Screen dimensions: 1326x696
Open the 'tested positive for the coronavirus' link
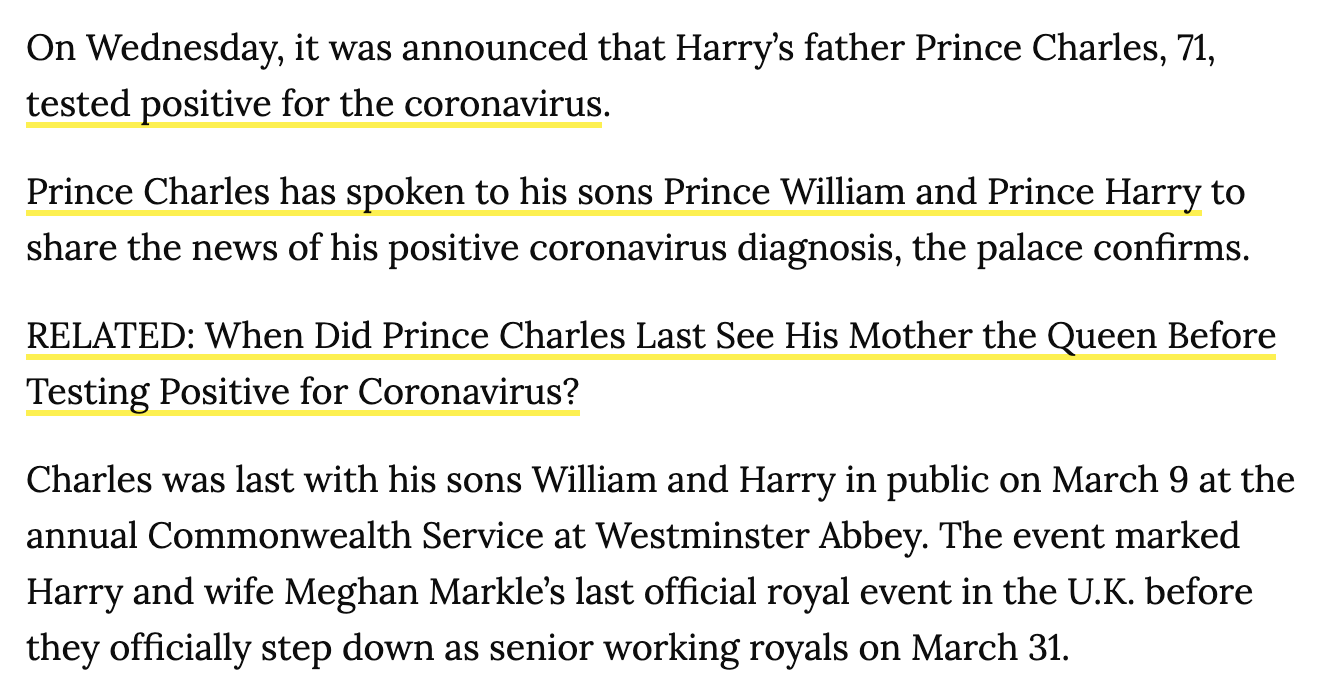pos(314,104)
